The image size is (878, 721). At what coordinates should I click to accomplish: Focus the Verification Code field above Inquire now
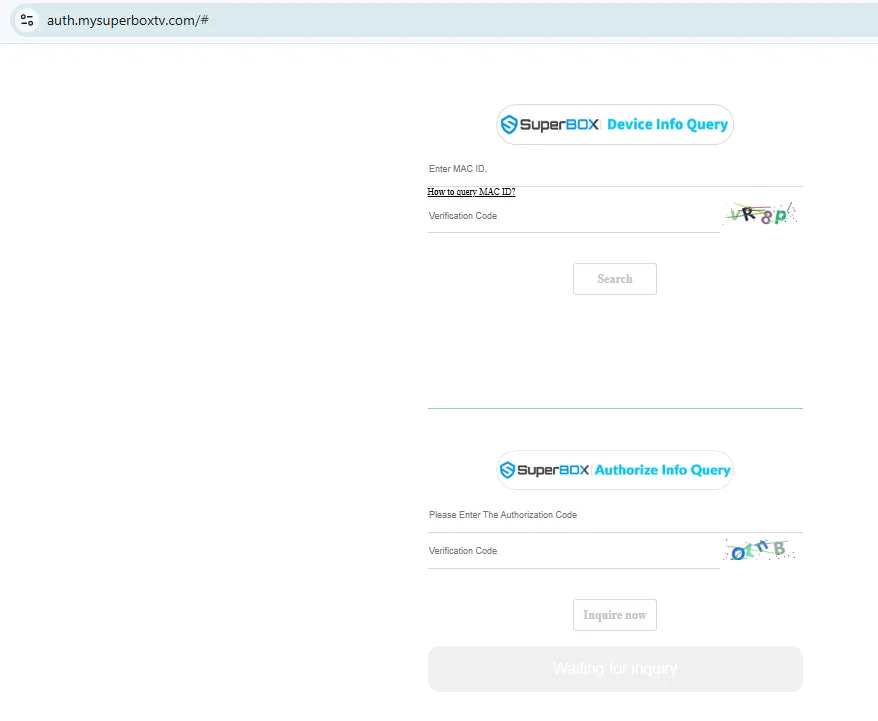(573, 551)
